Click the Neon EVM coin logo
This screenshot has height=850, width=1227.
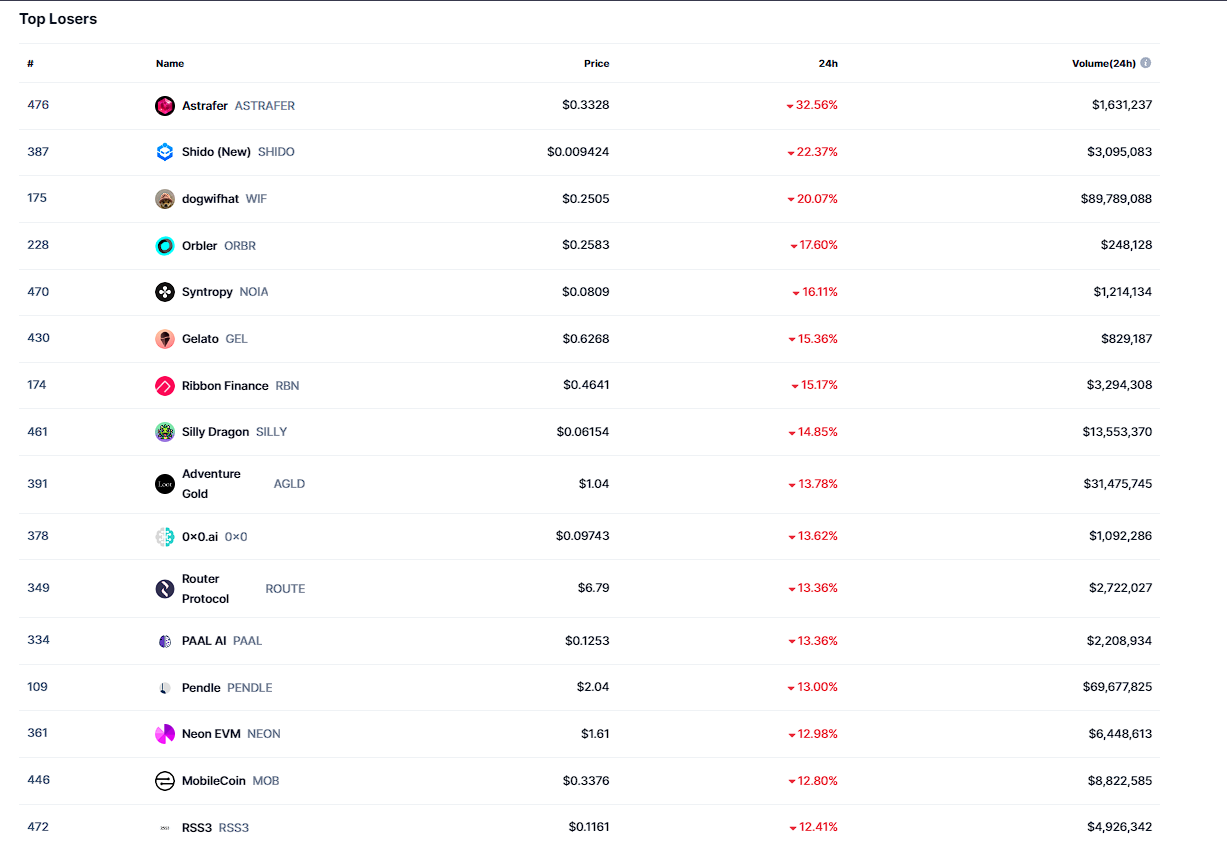point(165,734)
